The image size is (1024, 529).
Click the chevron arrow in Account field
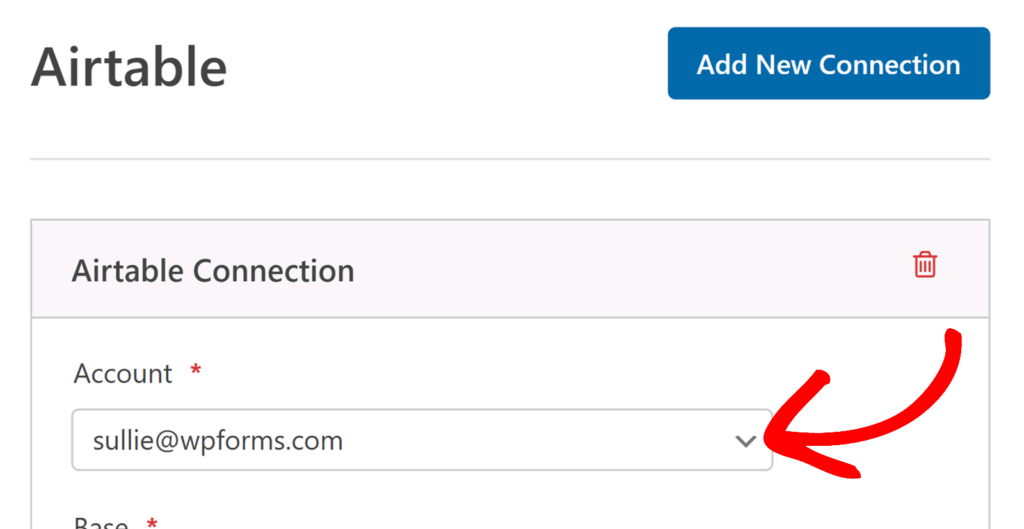(745, 441)
